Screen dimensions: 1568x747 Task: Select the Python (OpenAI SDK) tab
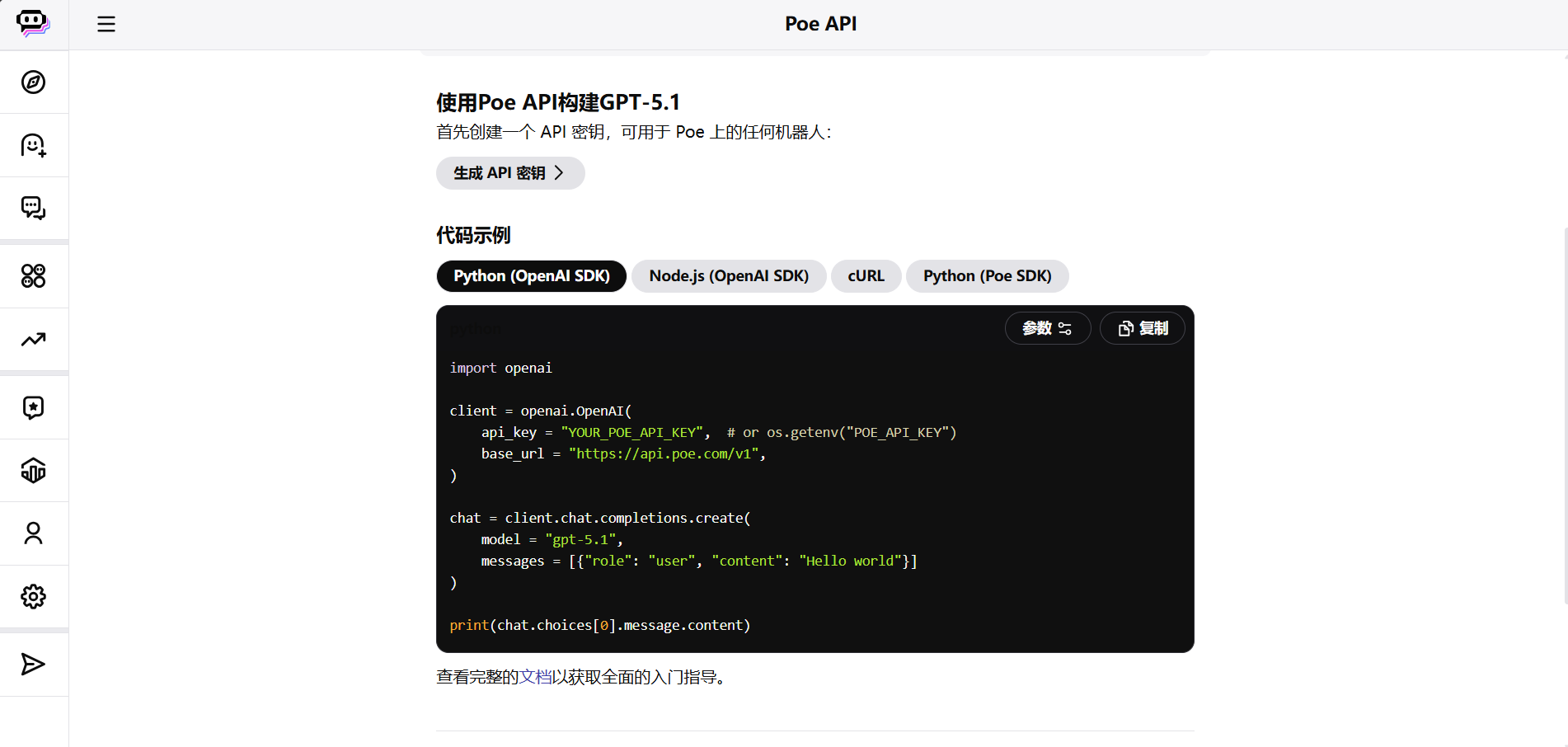pyautogui.click(x=532, y=276)
